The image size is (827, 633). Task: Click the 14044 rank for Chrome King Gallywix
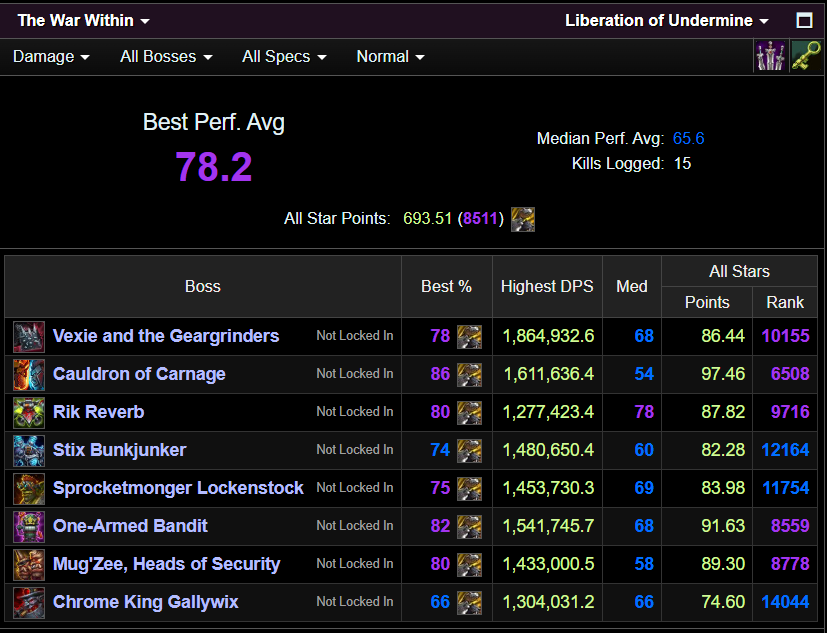(x=785, y=602)
